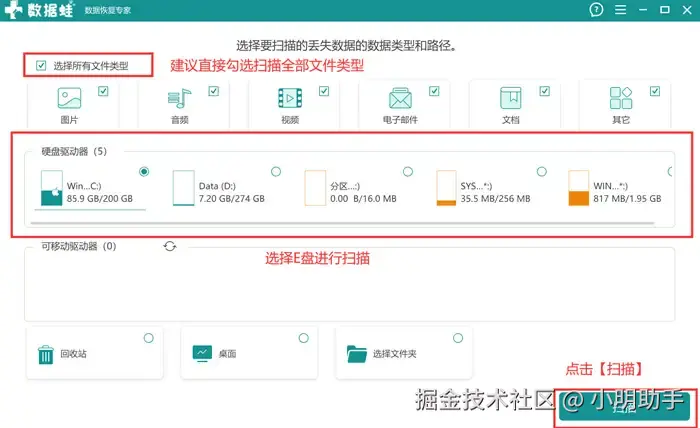
Task: Uncheck the 其它 checkbox
Action: (654, 91)
